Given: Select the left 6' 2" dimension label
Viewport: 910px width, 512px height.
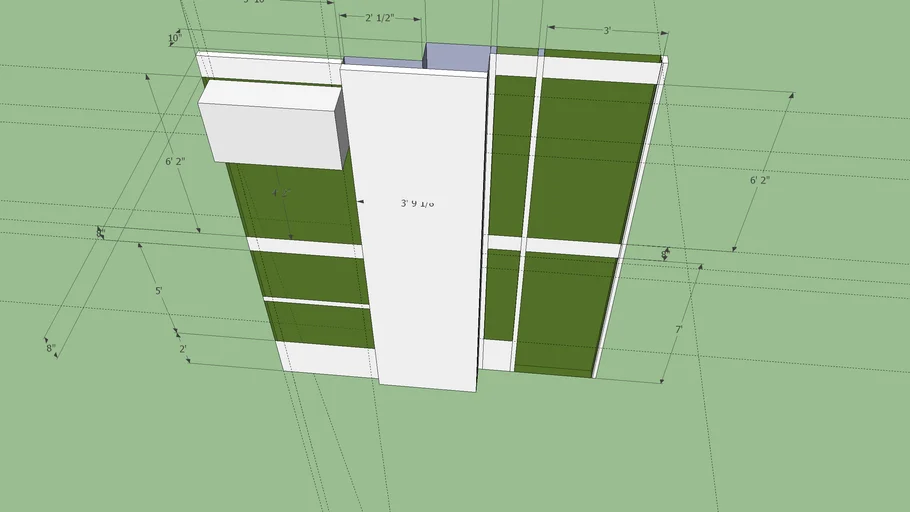Looking at the screenshot, I should coord(175,161).
